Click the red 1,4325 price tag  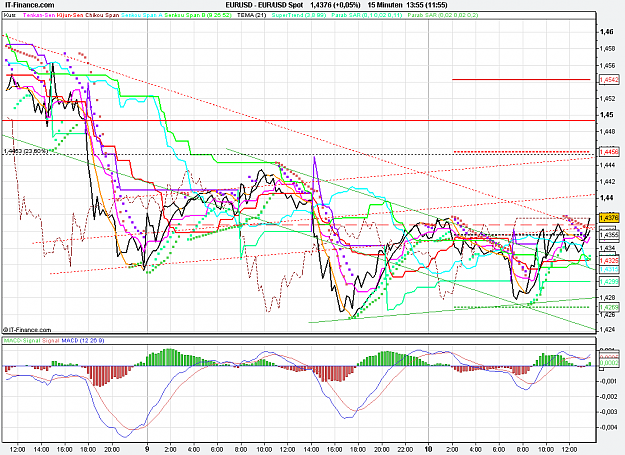(609, 260)
